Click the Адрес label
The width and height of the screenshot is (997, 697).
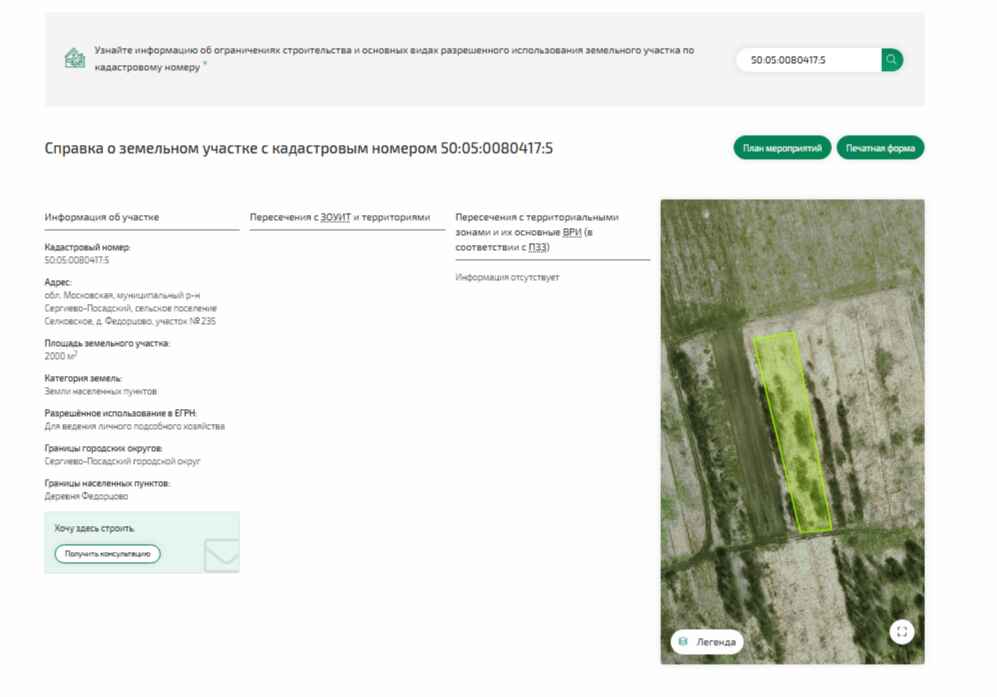pos(58,282)
